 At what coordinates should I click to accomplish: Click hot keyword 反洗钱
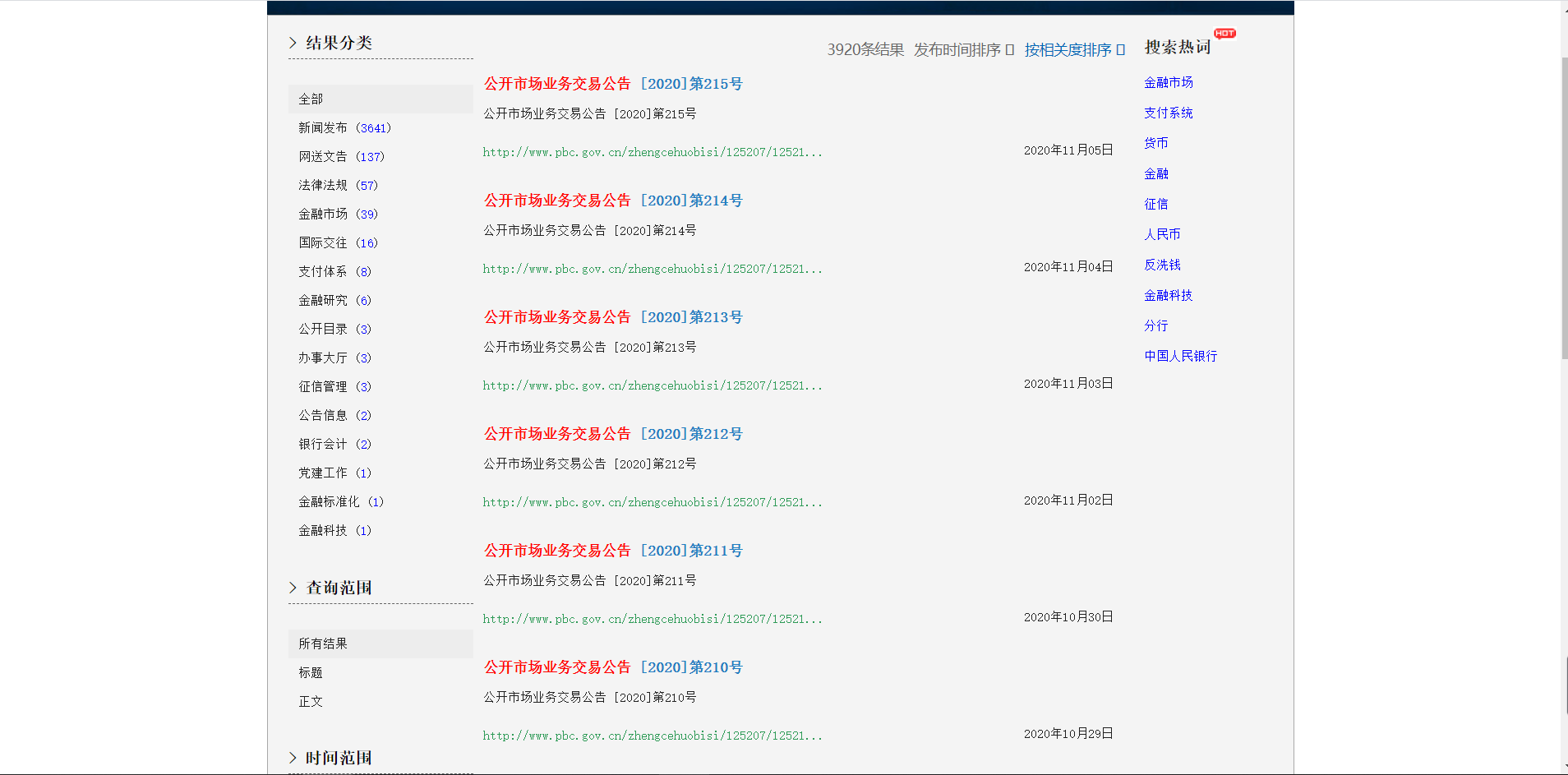click(x=1162, y=265)
